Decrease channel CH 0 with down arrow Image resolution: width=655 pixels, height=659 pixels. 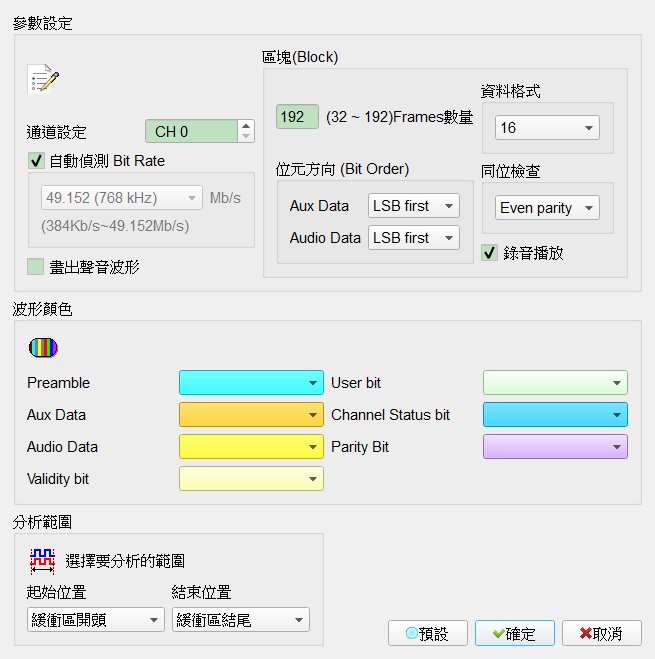point(246,137)
